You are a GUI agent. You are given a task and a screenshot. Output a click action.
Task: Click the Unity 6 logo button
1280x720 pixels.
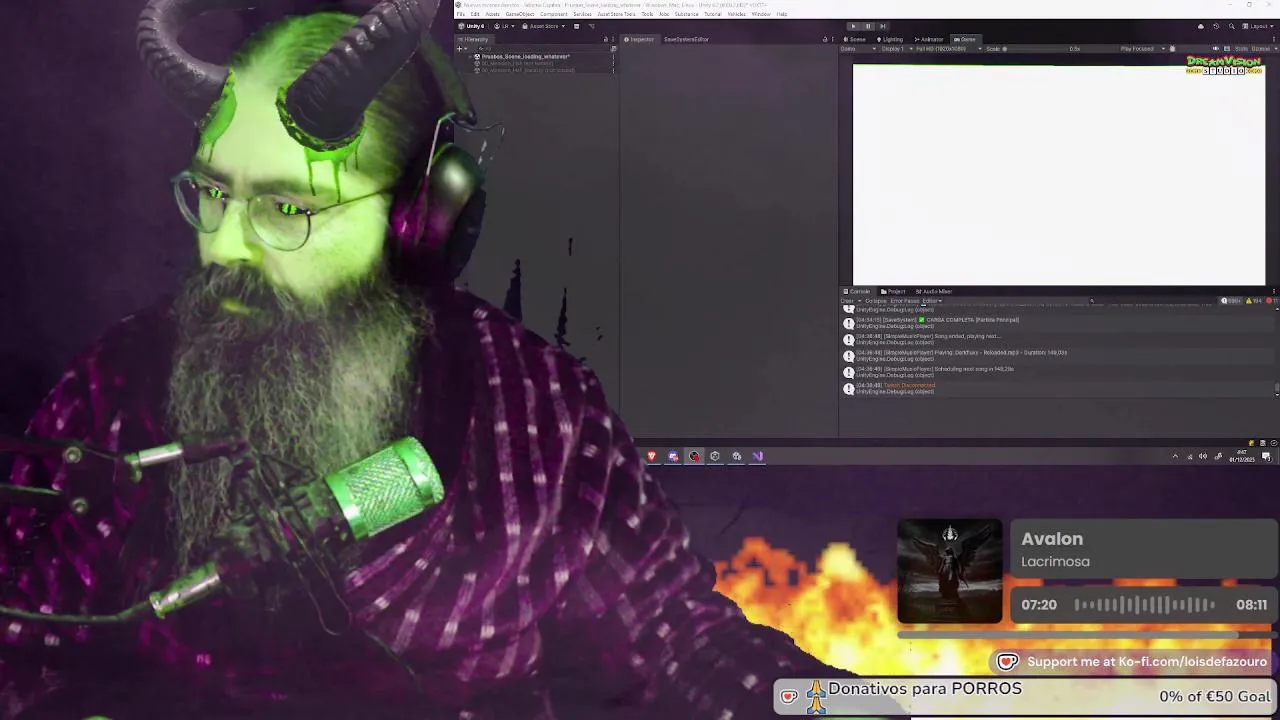[472, 26]
